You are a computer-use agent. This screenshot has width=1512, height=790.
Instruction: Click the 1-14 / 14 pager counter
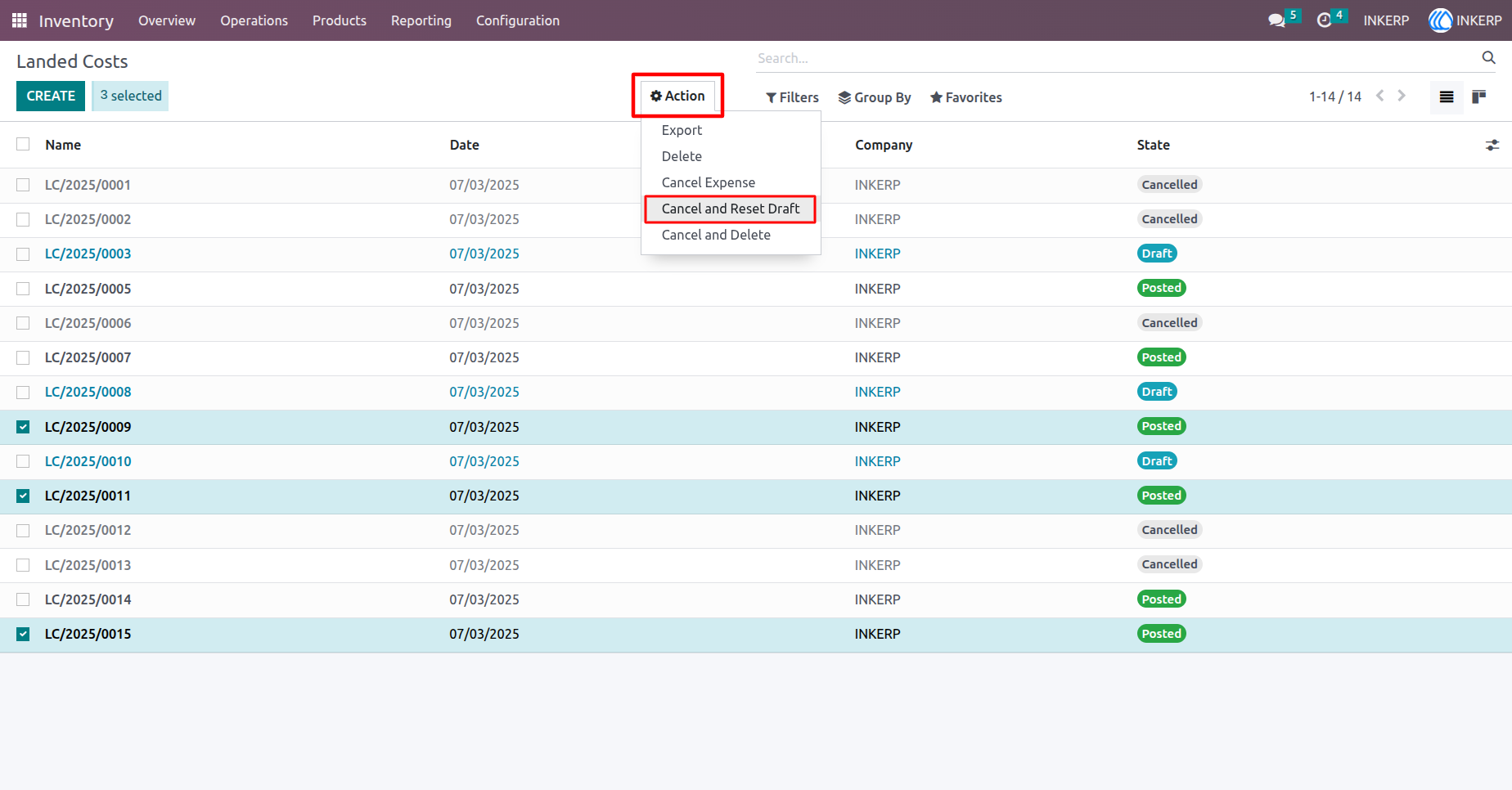(1335, 97)
